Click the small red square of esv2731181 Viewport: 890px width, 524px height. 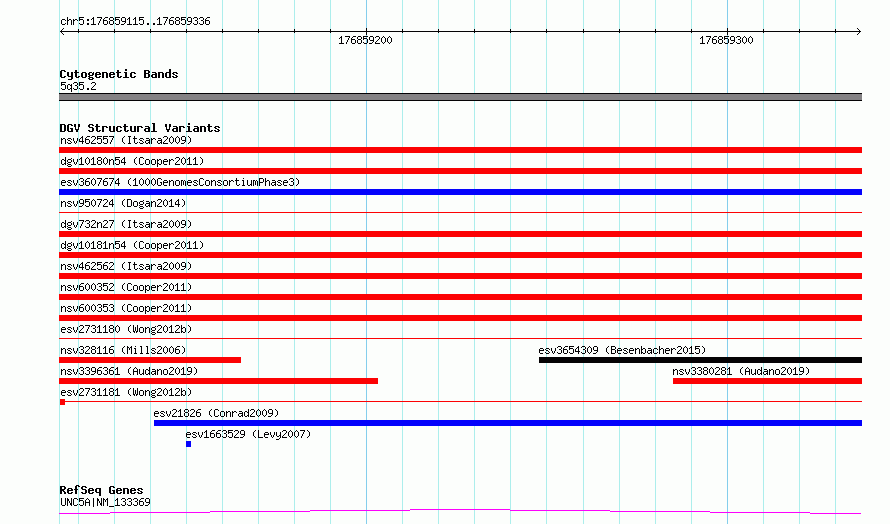click(x=62, y=402)
